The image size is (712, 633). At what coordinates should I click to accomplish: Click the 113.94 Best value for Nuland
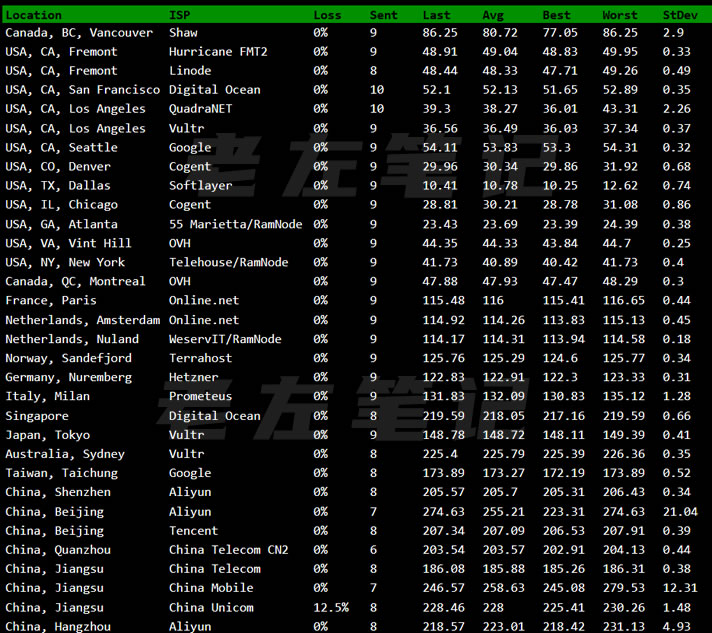click(564, 339)
